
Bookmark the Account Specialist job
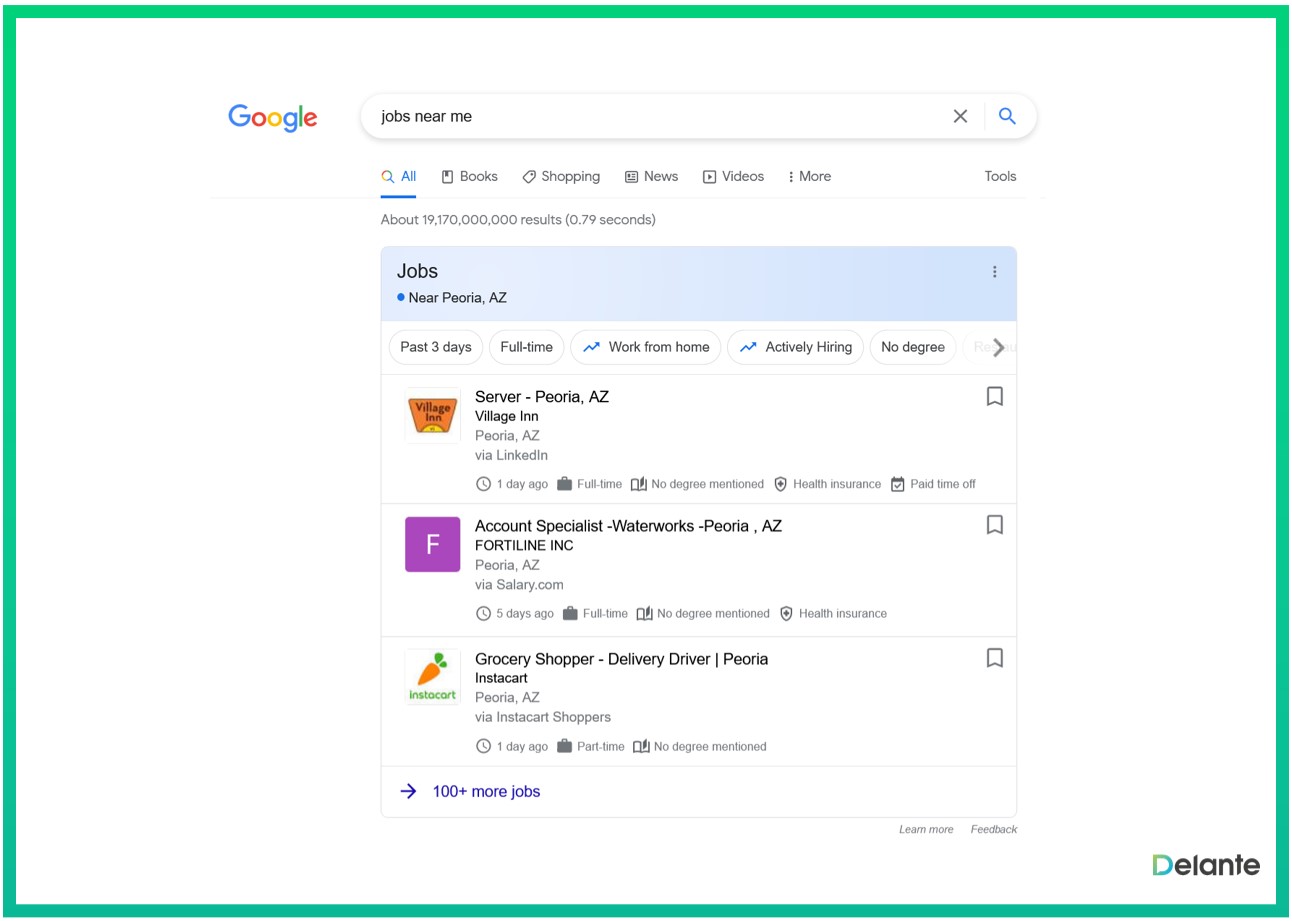point(994,525)
